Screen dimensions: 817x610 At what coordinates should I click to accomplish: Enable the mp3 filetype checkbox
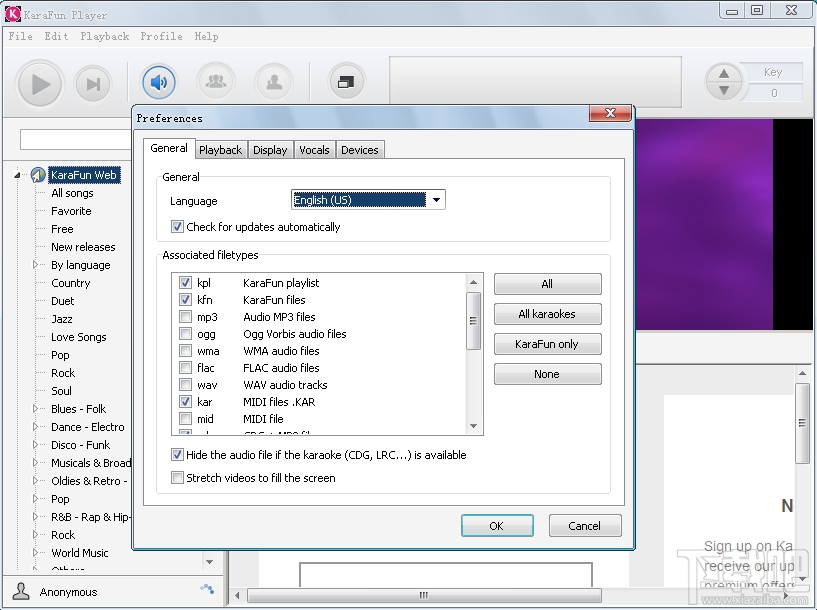pos(185,317)
